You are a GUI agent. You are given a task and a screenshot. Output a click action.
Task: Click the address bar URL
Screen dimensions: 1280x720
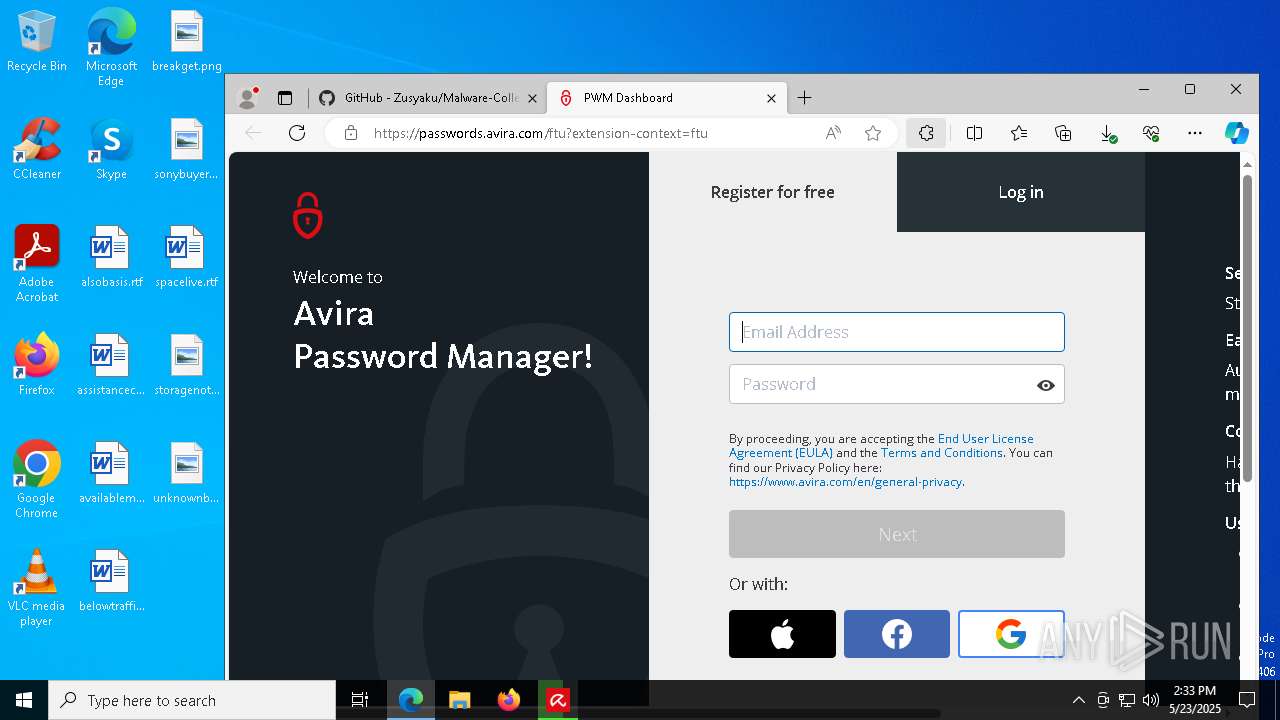[x=540, y=133]
